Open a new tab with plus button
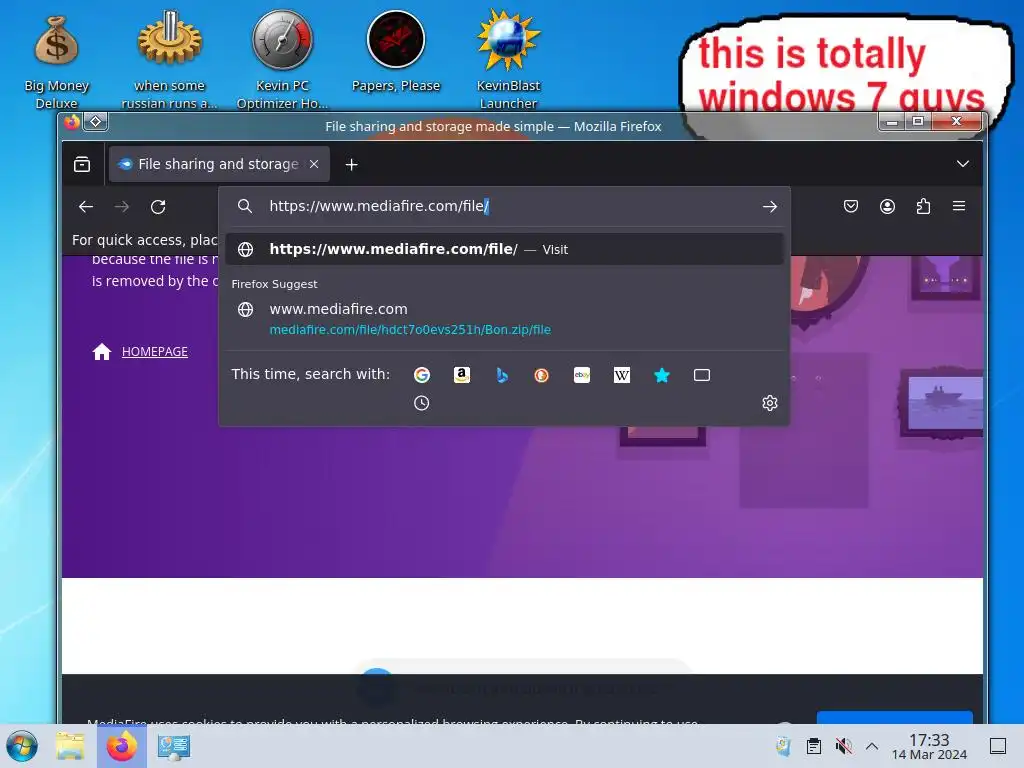Screen dimensions: 1024x768 (351, 165)
